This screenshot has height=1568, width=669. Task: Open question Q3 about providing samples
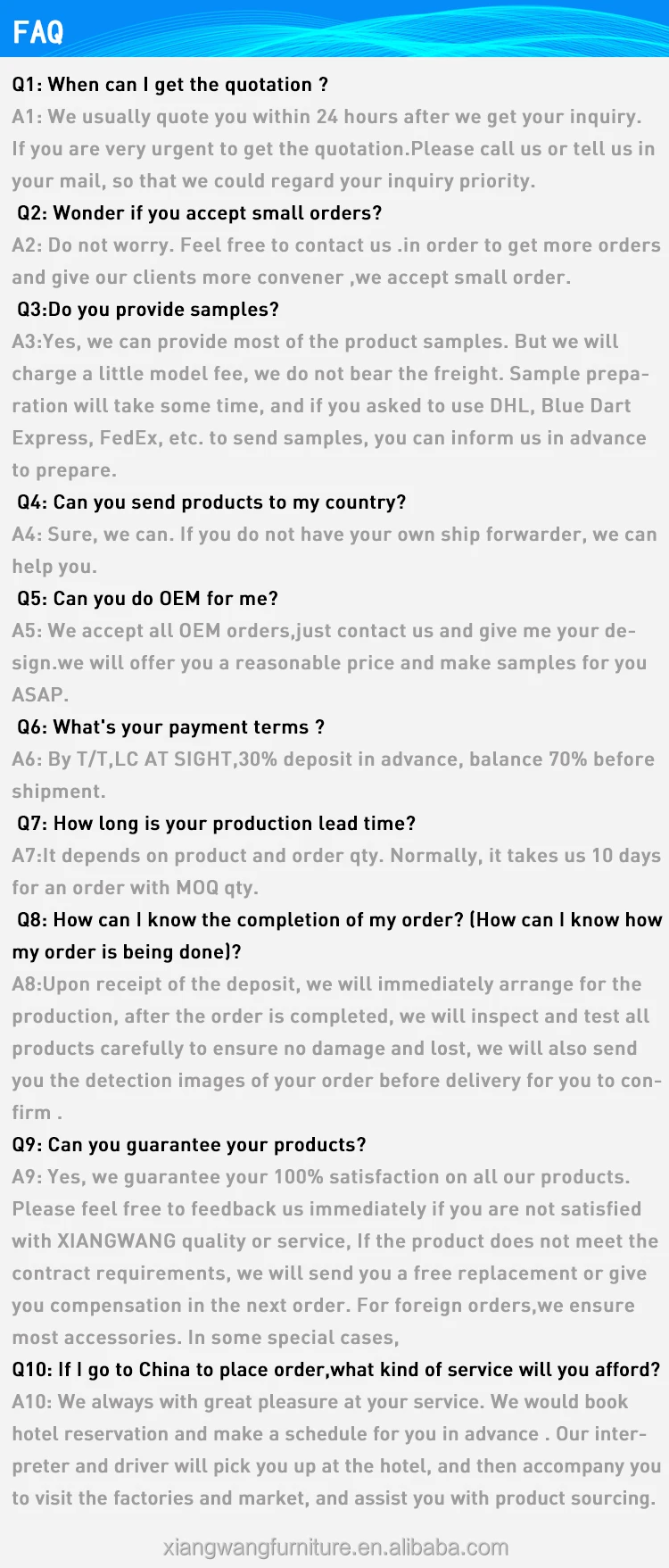(x=147, y=310)
